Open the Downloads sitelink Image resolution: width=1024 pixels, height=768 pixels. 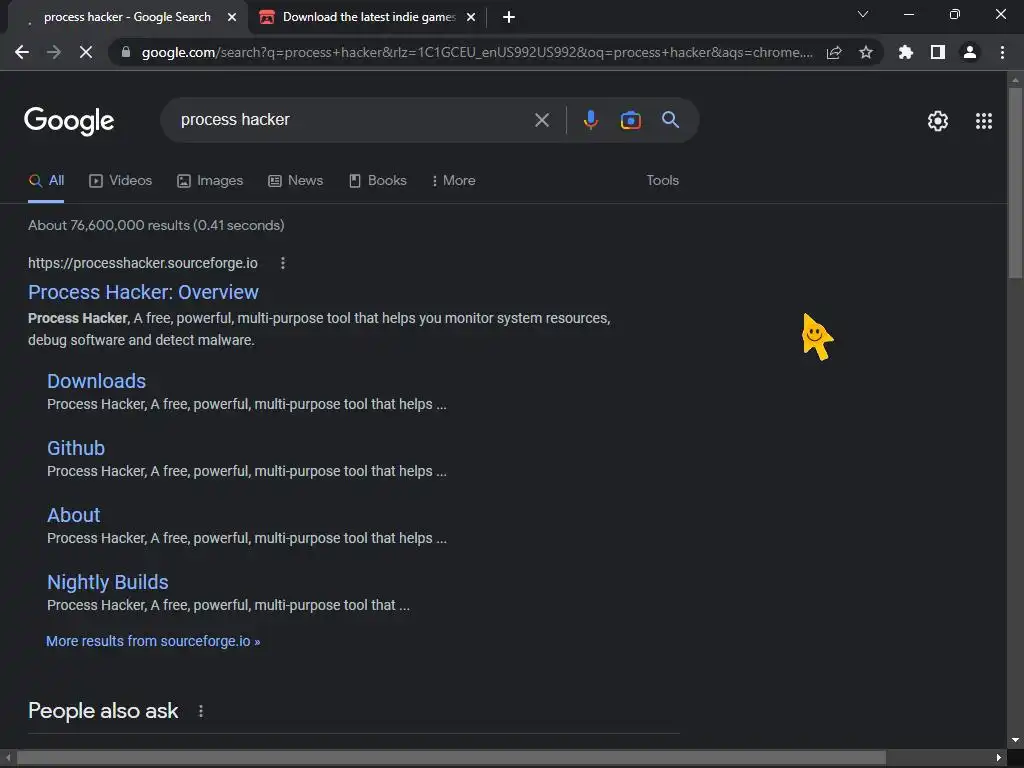97,381
